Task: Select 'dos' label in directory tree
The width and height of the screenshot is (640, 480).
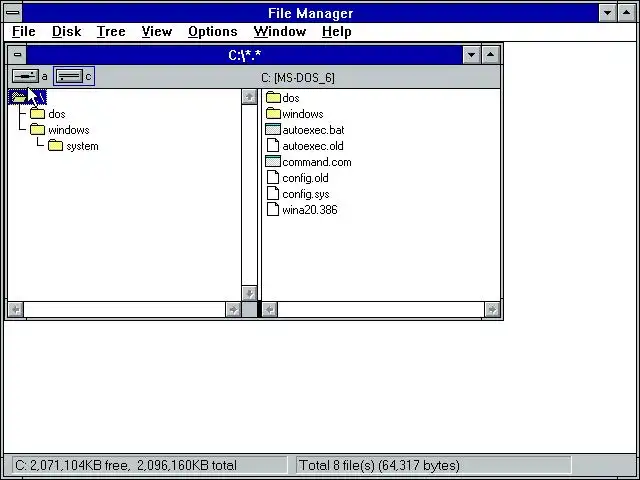Action: click(x=57, y=114)
